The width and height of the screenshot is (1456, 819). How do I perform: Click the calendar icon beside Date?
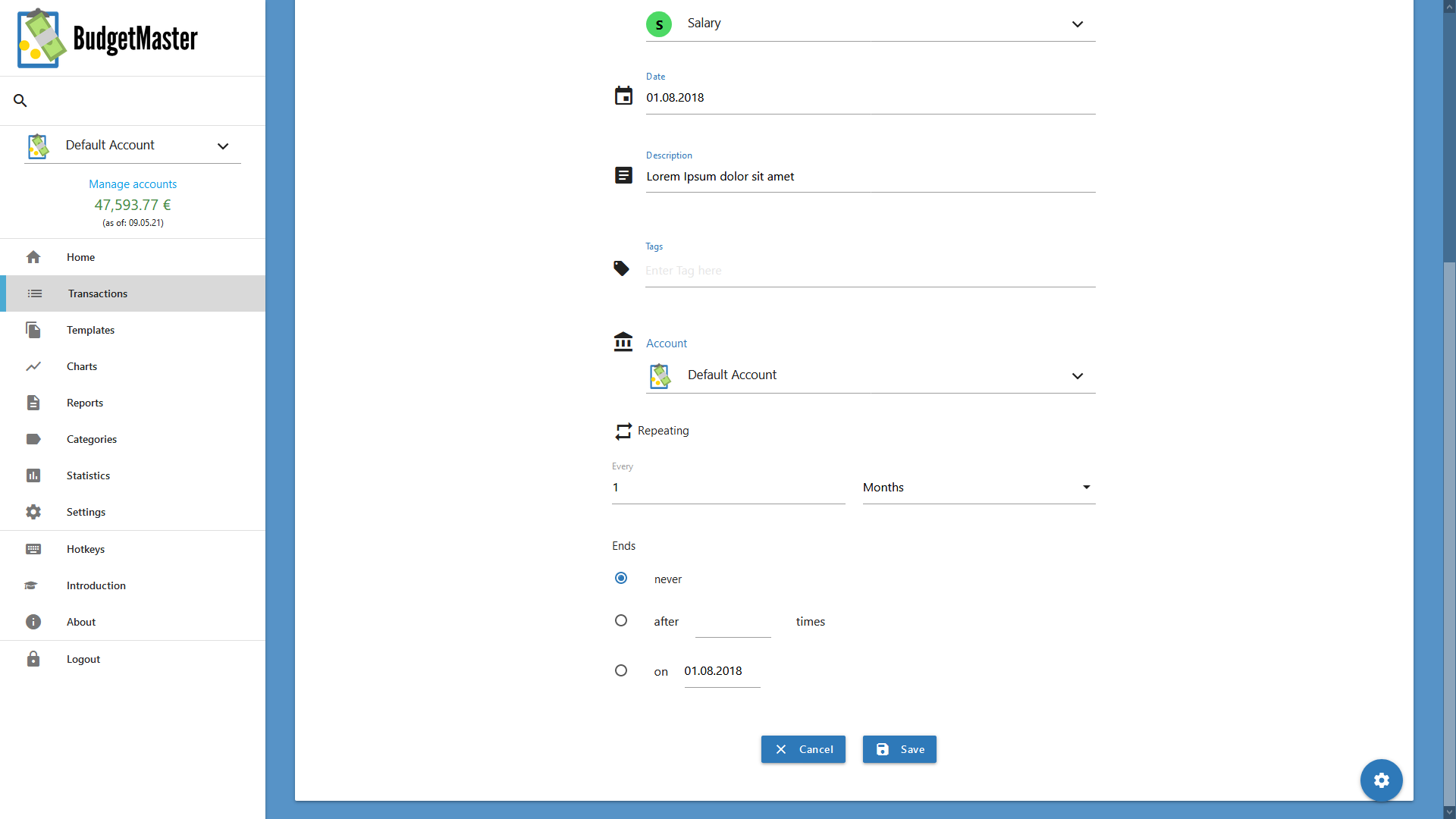tap(623, 96)
